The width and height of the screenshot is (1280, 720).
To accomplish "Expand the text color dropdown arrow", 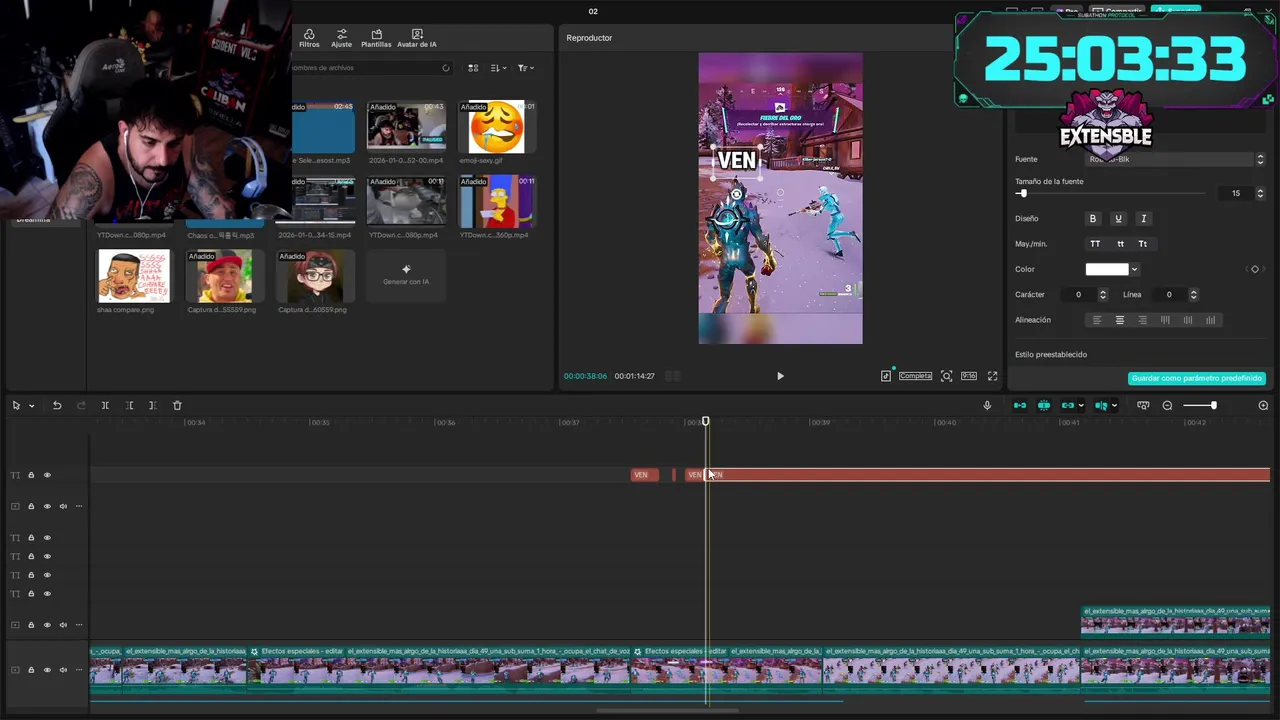I will tap(1134, 269).
